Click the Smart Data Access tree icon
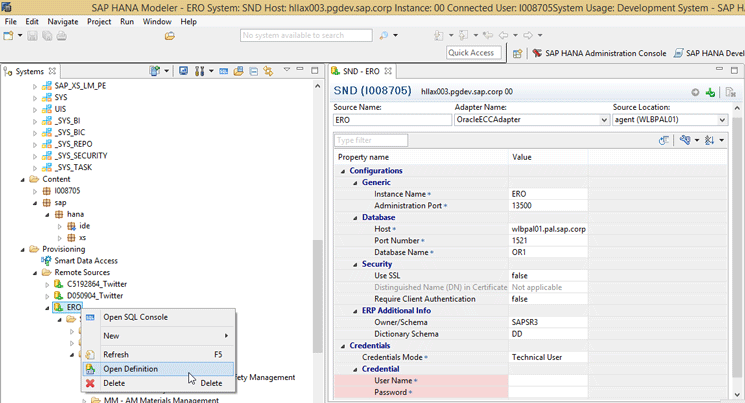The image size is (745, 403). click(46, 260)
